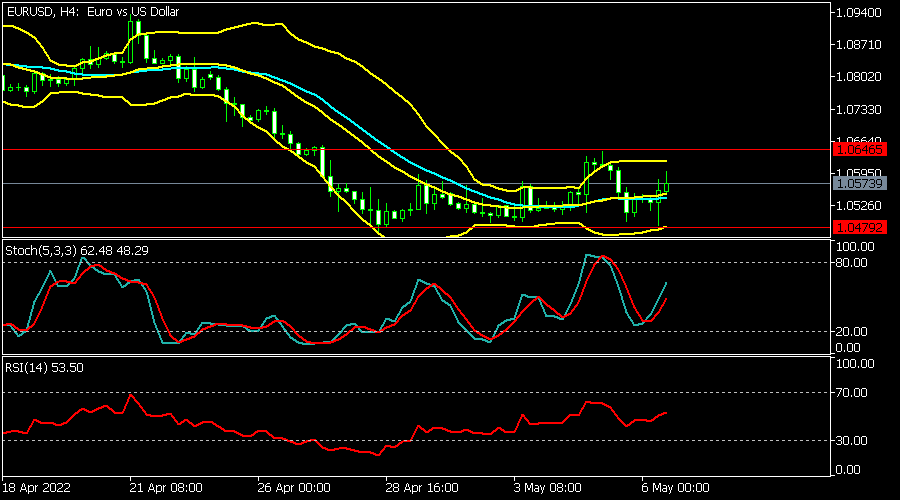This screenshot has width=900, height=500.
Task: Click the 1.08020 price scale value
Action: (859, 77)
